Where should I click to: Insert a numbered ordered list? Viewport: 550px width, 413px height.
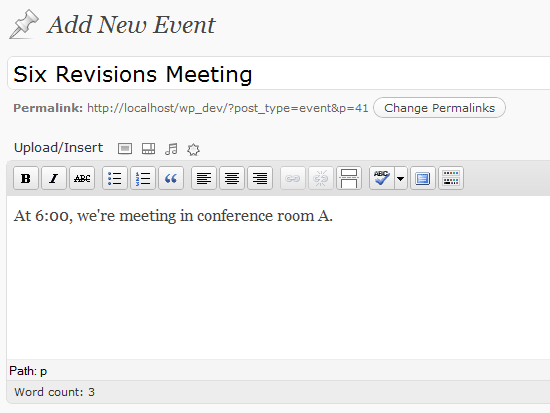tap(143, 178)
